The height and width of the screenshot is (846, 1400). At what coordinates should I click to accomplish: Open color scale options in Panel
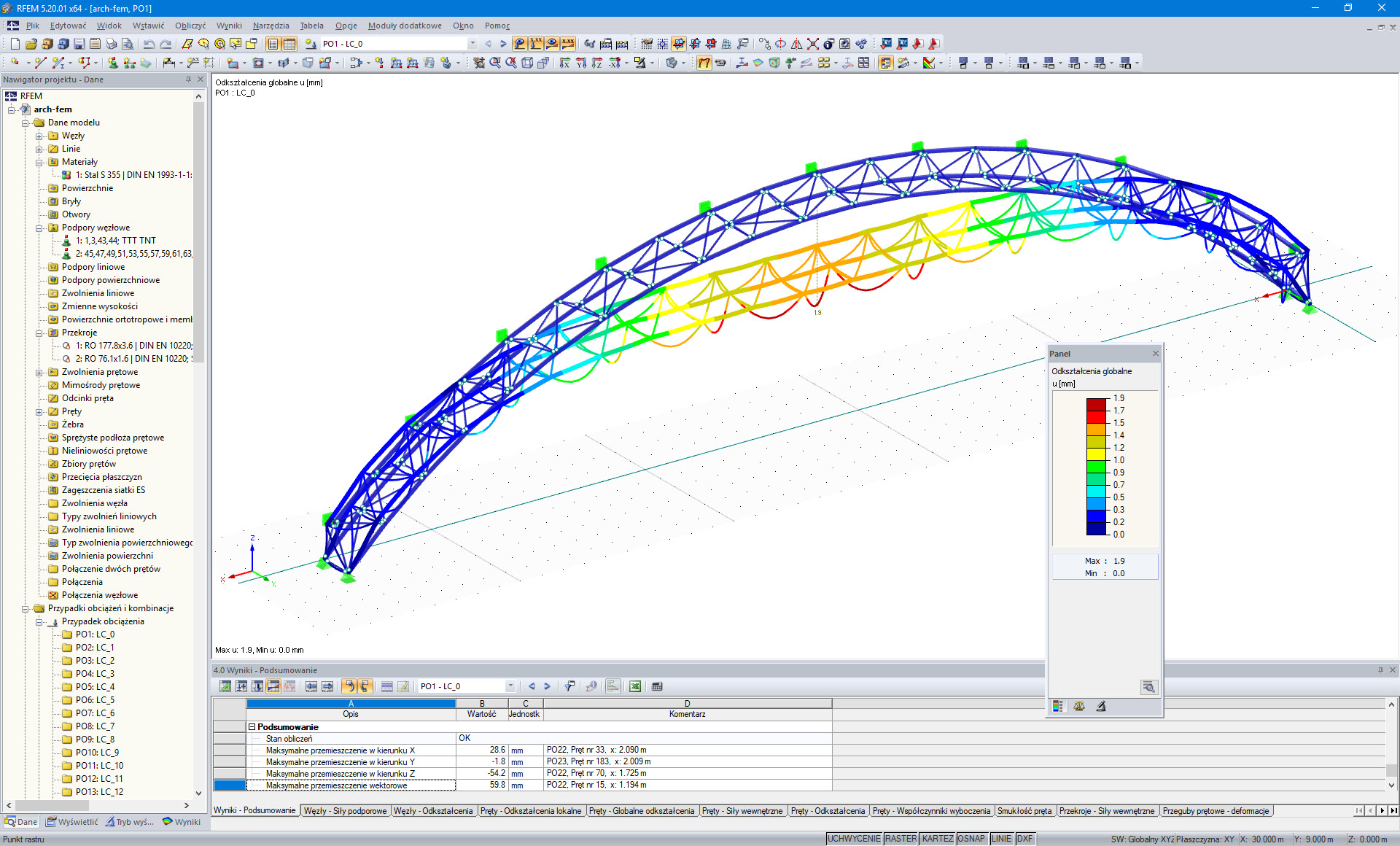click(1057, 706)
